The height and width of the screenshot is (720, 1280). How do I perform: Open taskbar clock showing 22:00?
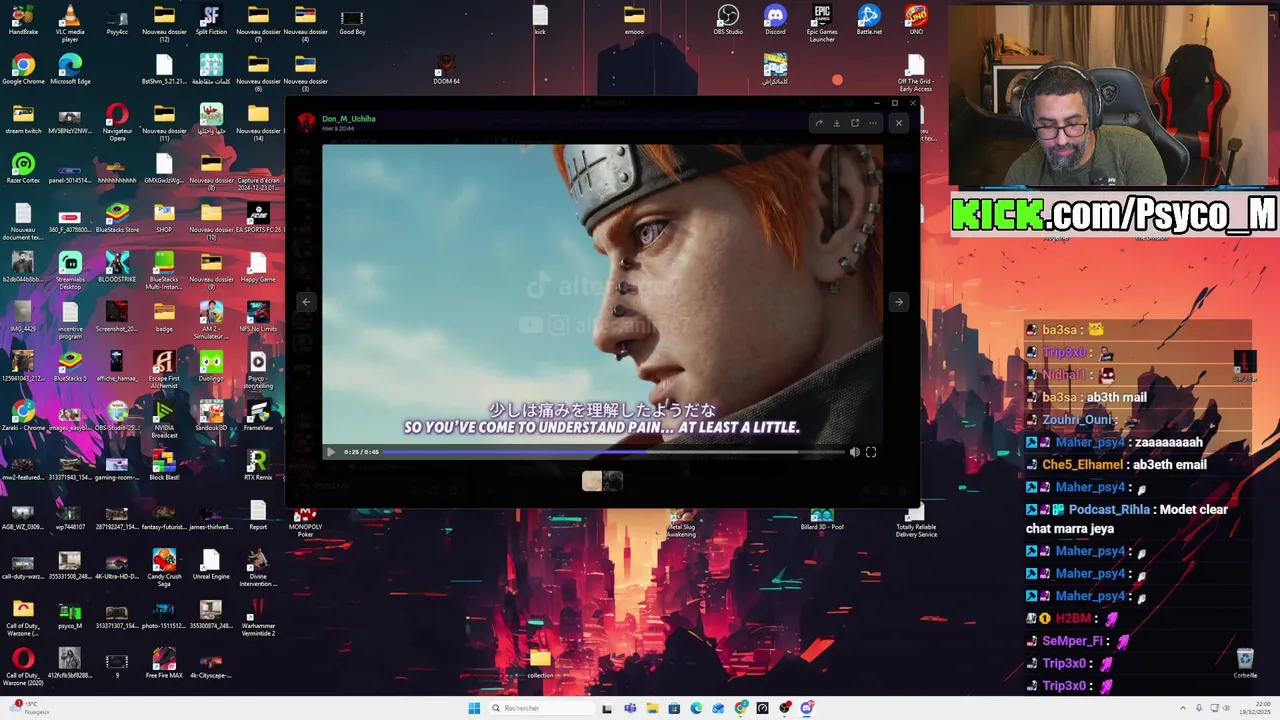1257,708
